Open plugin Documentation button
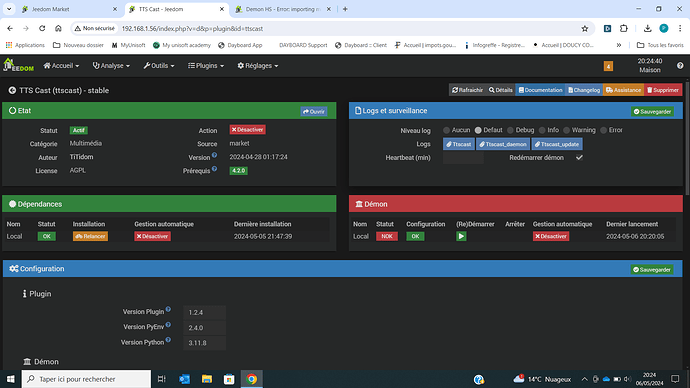The width and height of the screenshot is (690, 388). point(540,90)
